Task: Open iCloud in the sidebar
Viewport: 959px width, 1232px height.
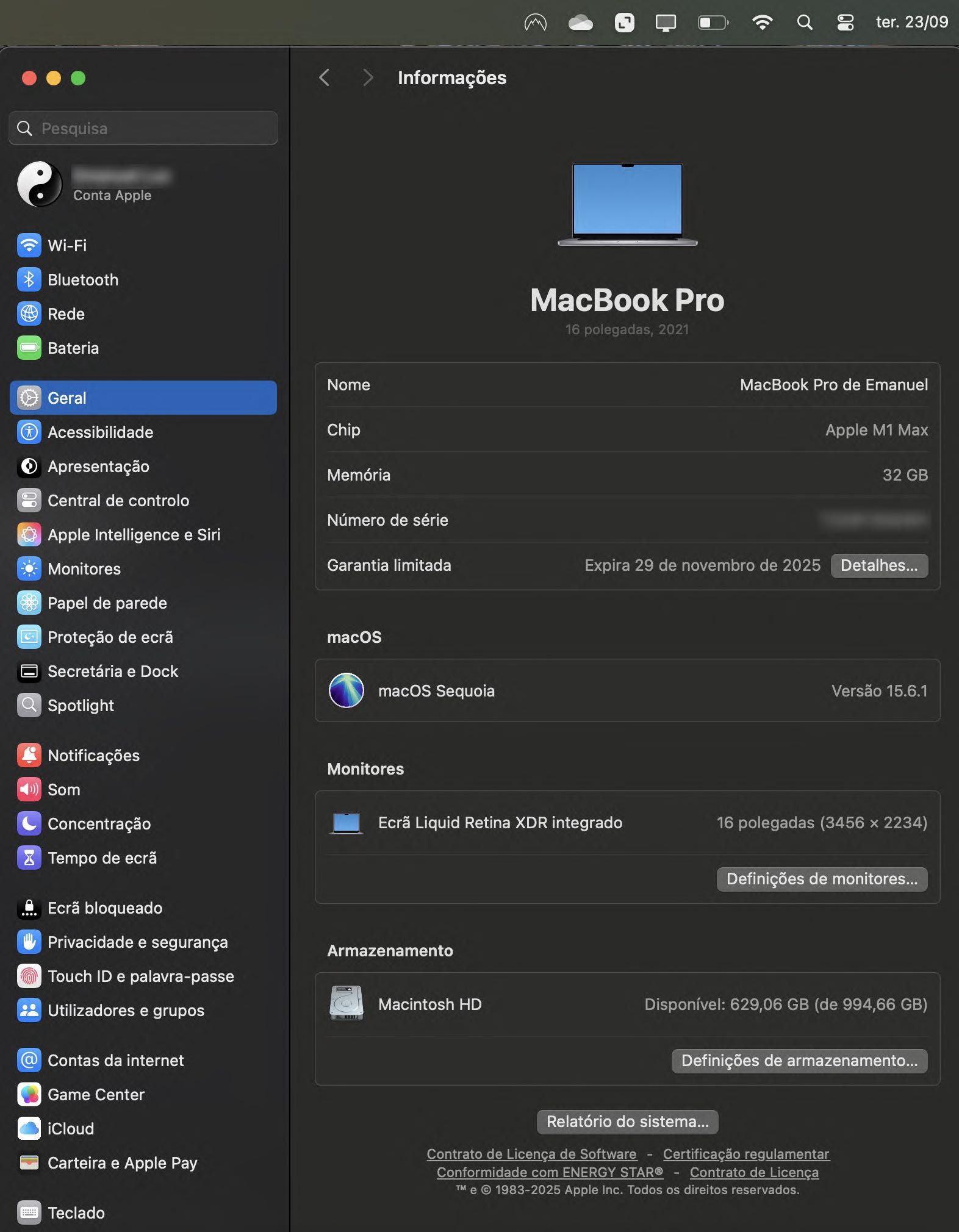Action: (143, 1128)
